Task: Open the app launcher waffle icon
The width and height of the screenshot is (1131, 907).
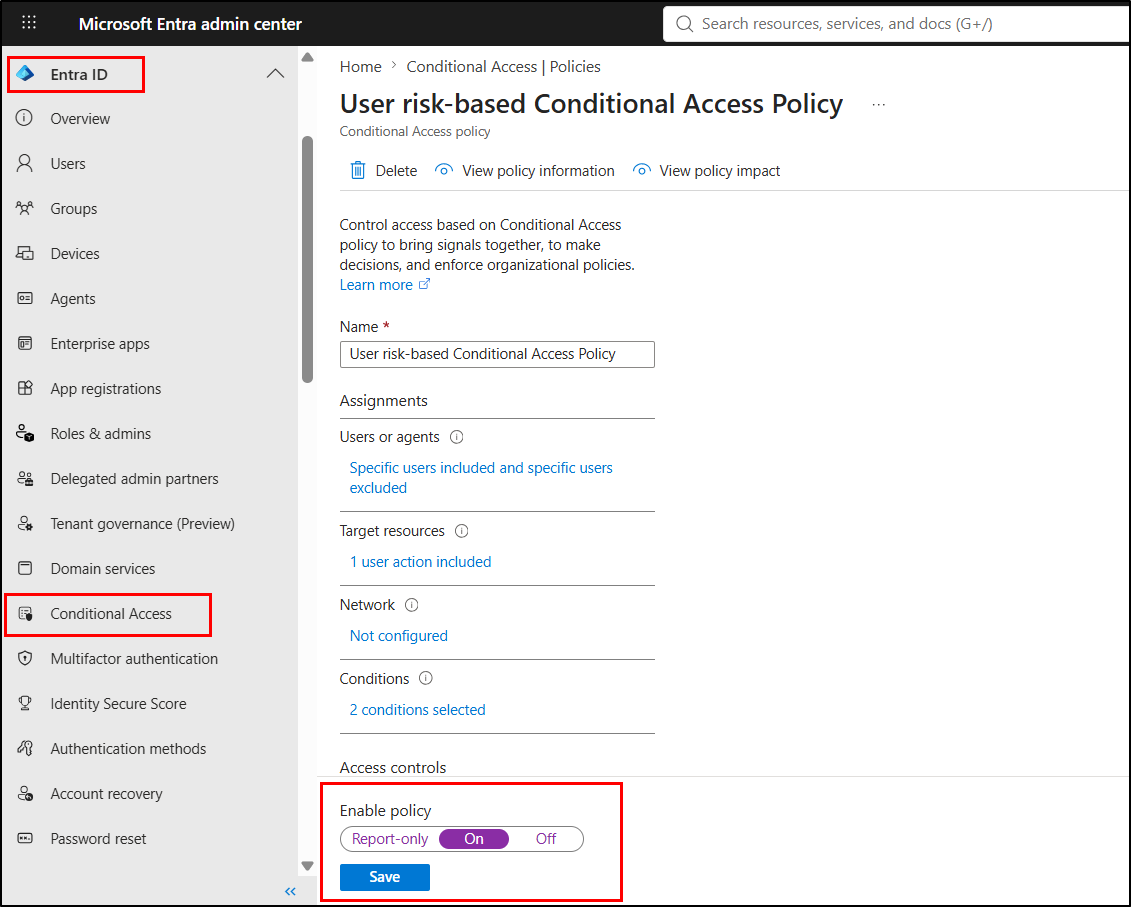Action: coord(29,22)
